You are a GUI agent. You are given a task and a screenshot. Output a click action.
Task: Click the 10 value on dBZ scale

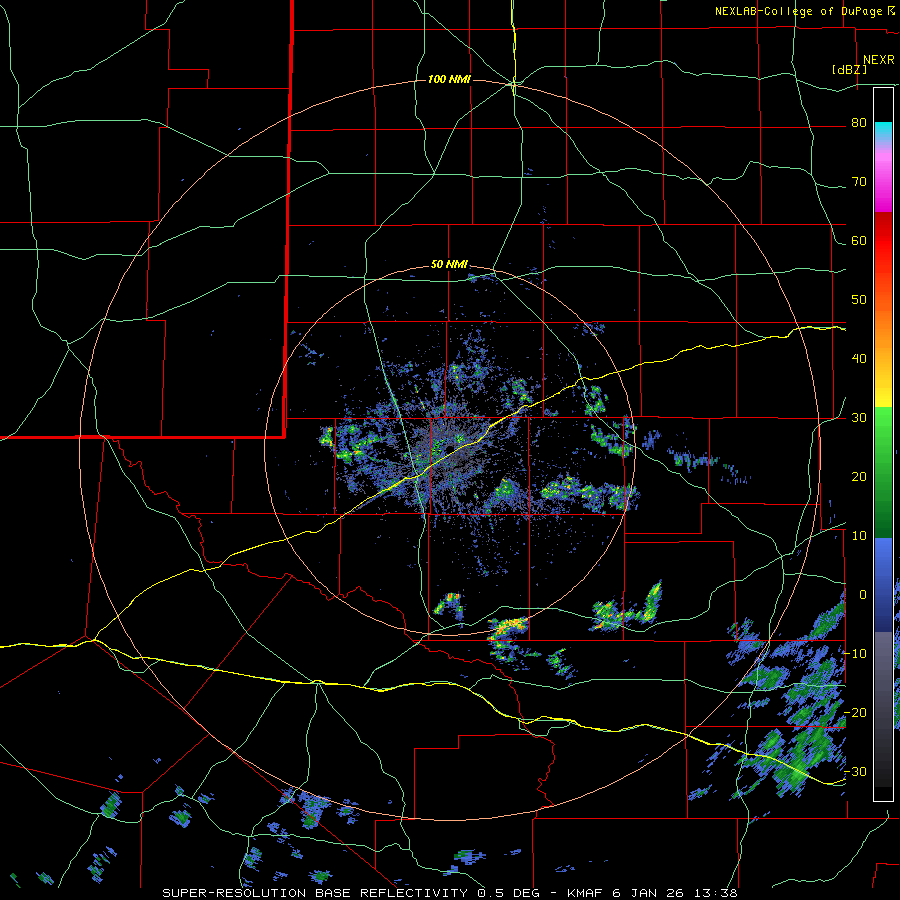point(859,536)
